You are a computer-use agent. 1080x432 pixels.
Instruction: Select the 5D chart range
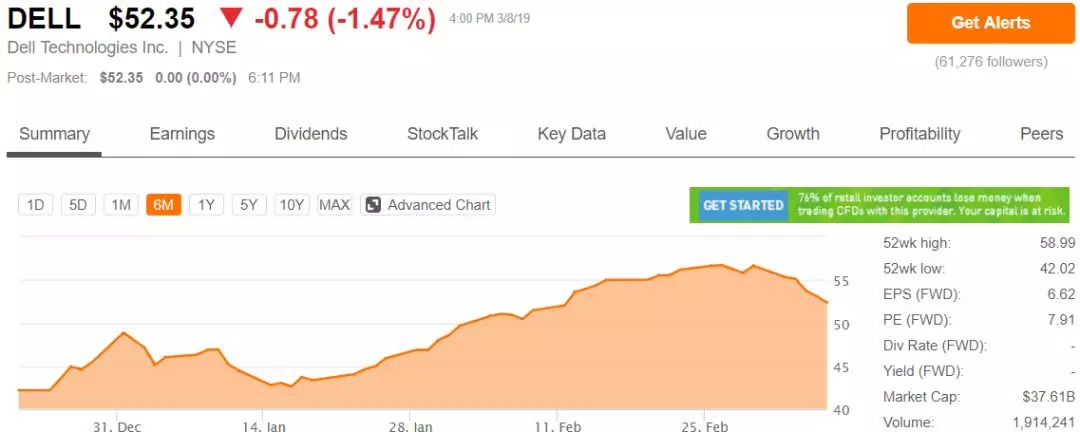(x=78, y=205)
